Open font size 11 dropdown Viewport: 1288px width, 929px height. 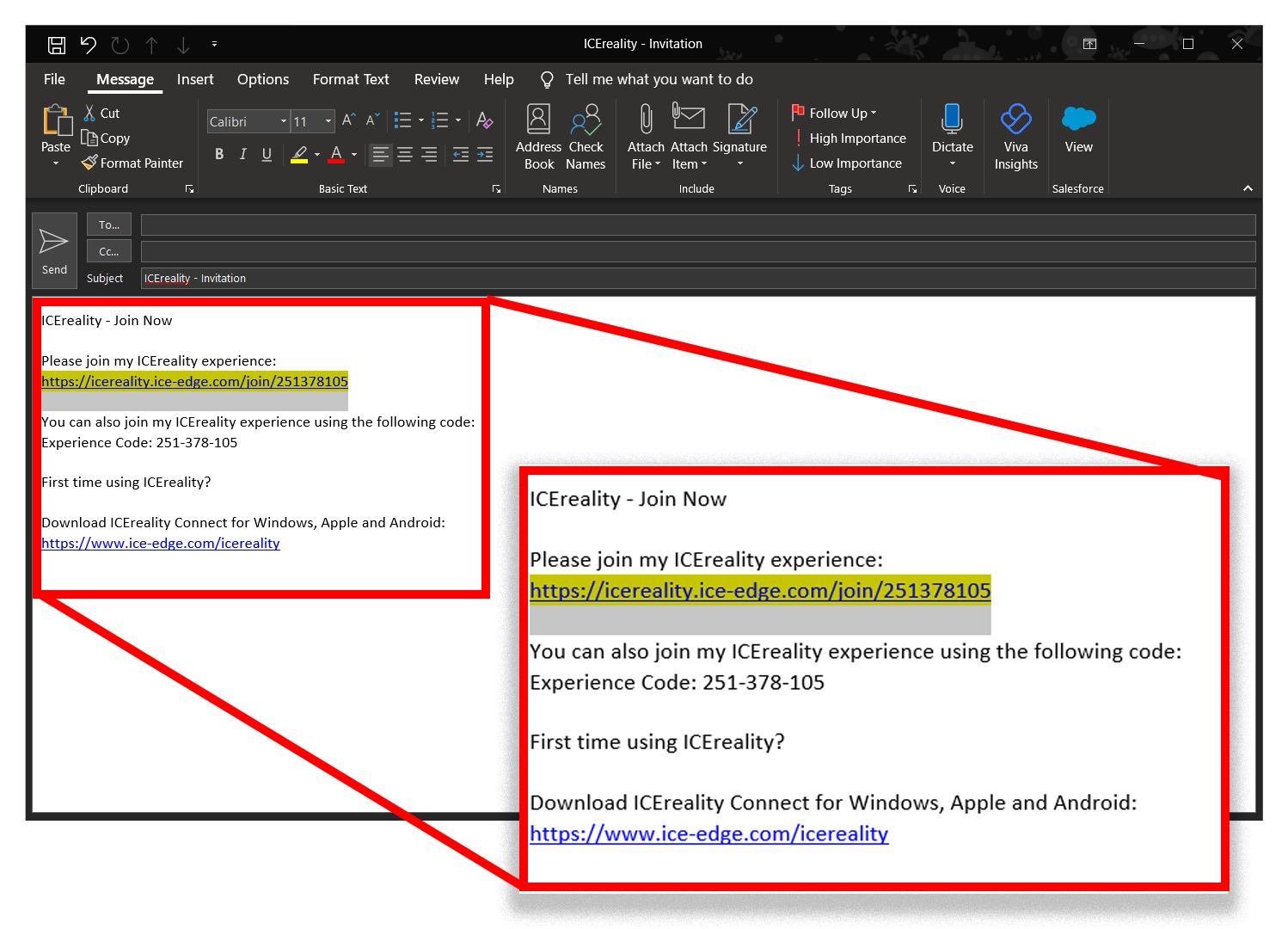(x=328, y=121)
